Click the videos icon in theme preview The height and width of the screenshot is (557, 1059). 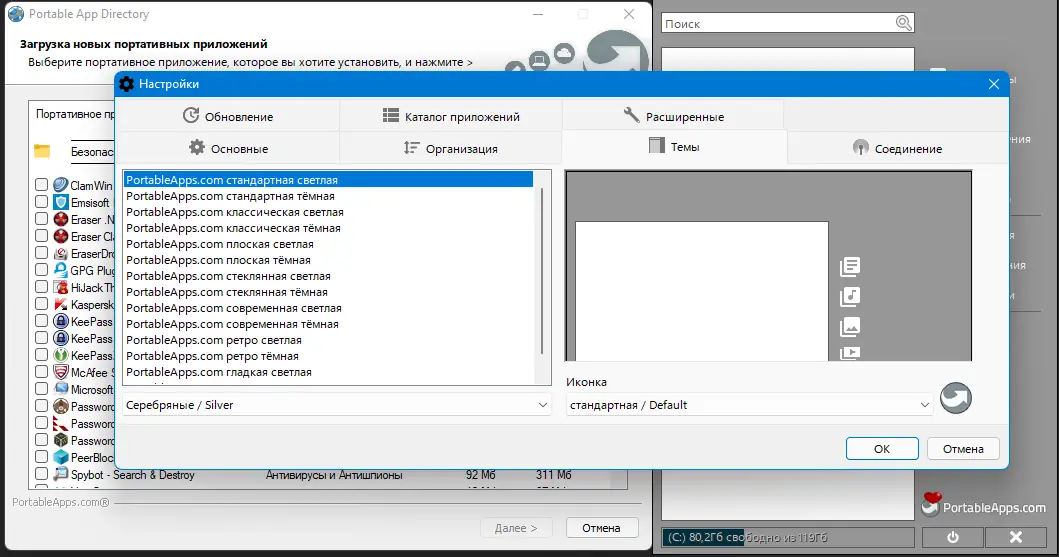click(850, 352)
